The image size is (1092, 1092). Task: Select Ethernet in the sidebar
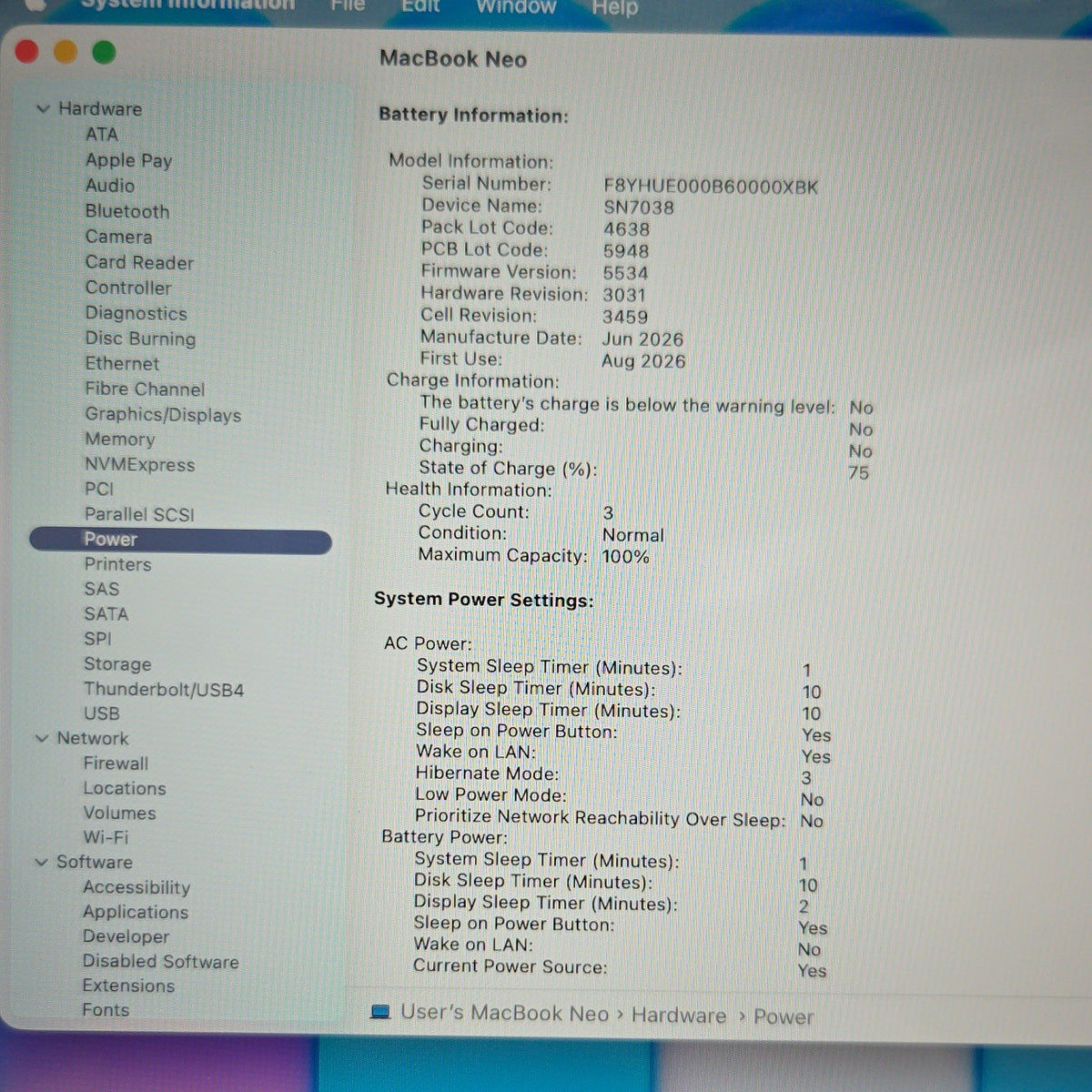(x=122, y=363)
